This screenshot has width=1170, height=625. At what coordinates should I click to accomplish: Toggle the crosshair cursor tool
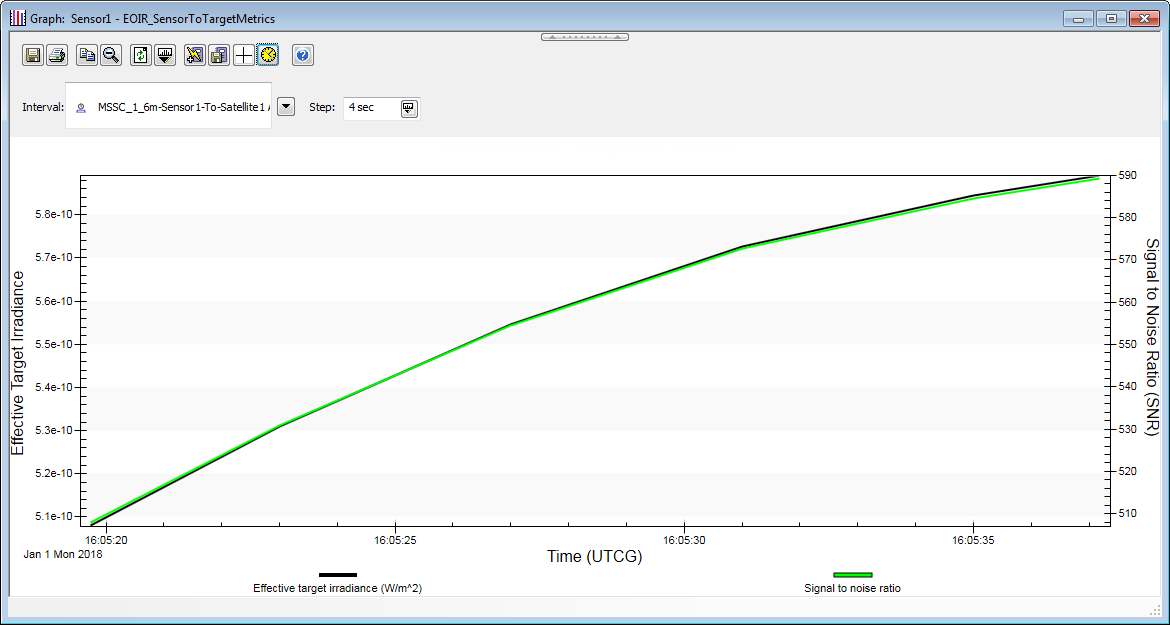click(244, 55)
